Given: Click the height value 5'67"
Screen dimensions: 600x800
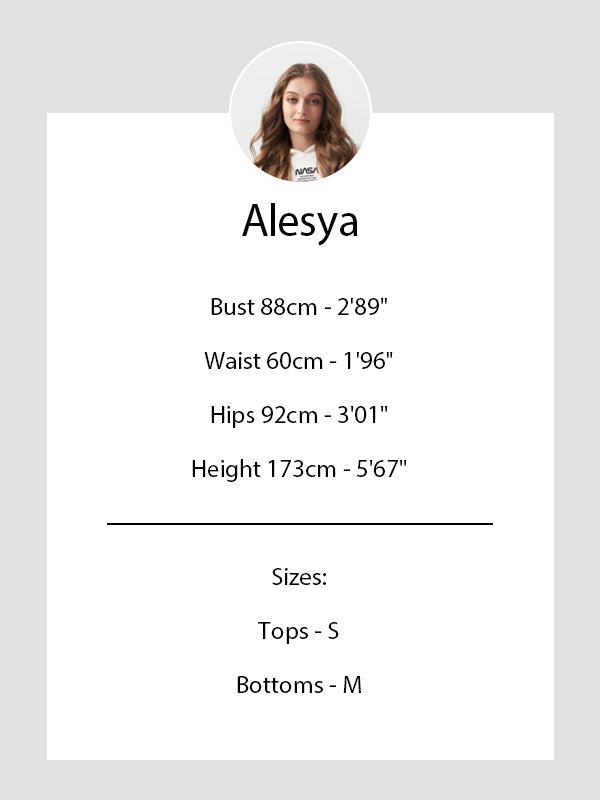Looking at the screenshot, I should [x=381, y=469].
